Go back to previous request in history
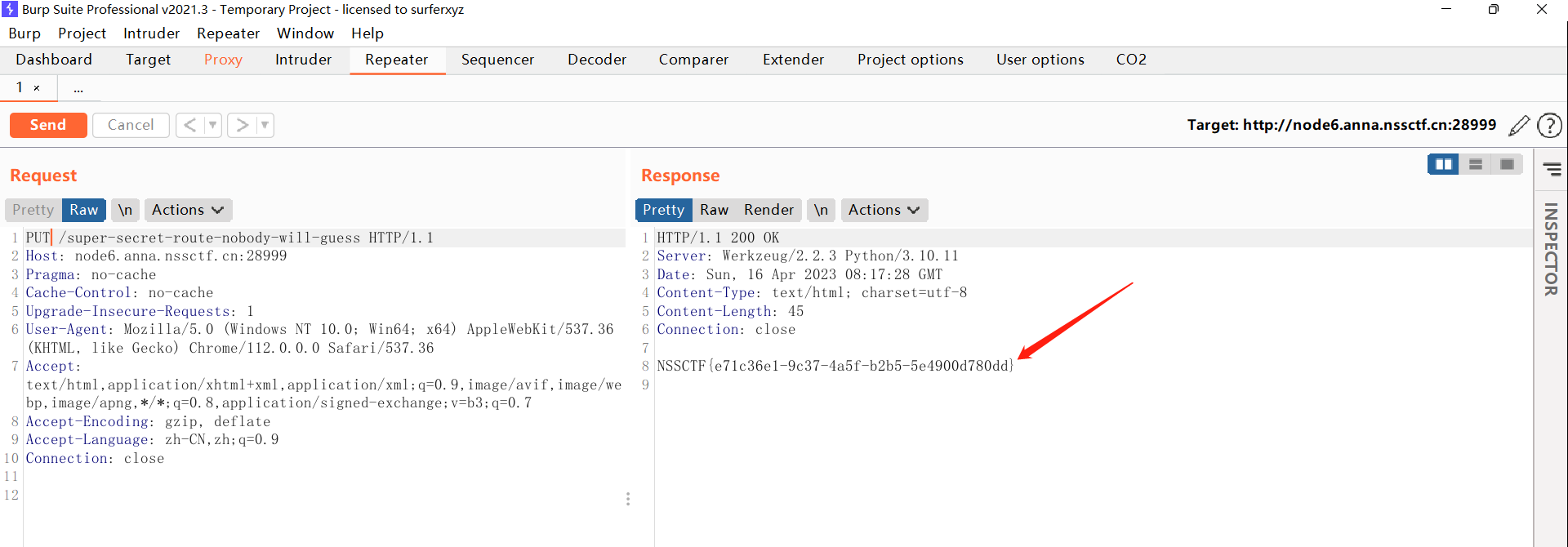The width and height of the screenshot is (1568, 547). pos(189,125)
